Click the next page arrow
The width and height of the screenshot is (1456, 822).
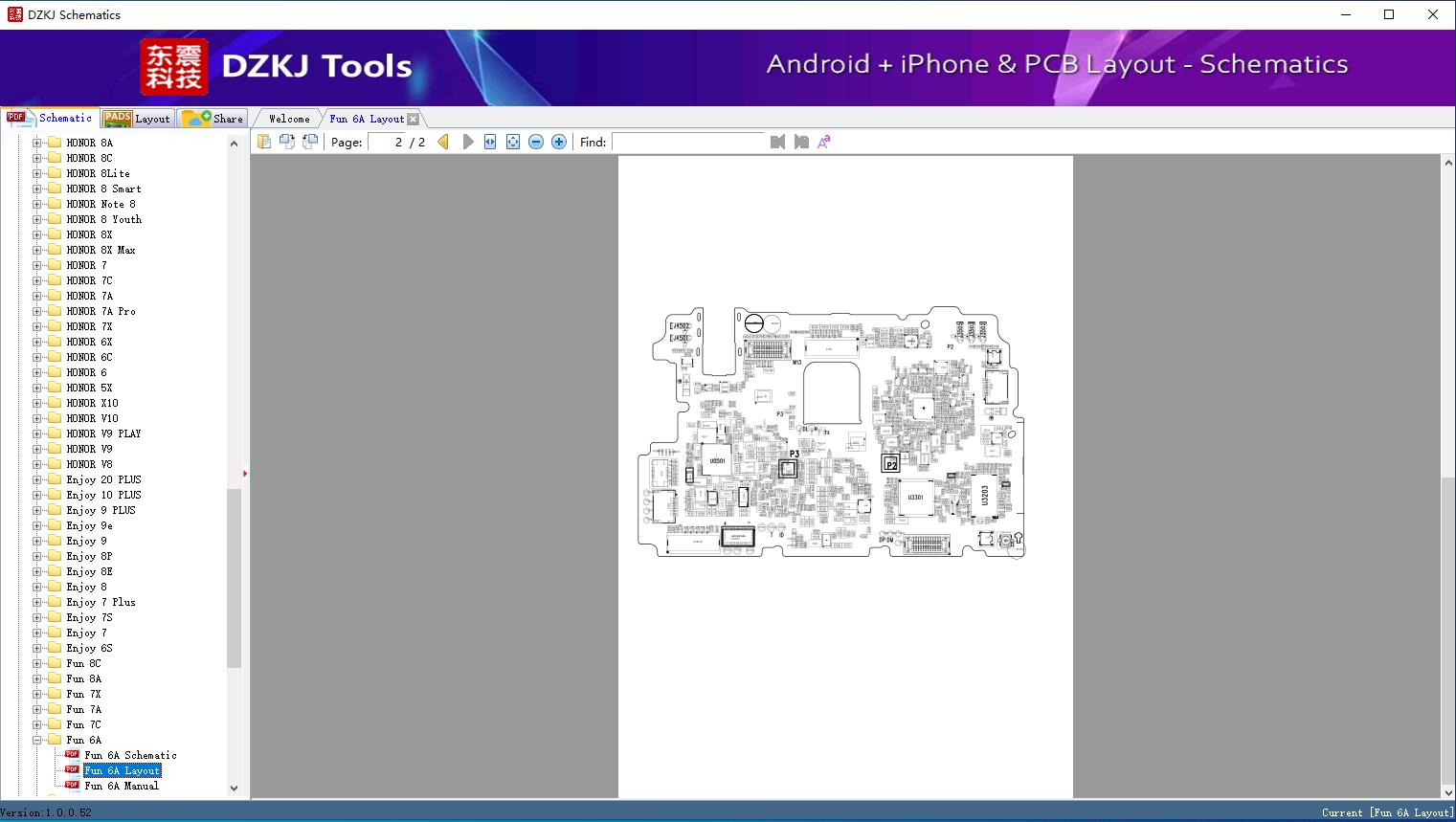tap(467, 142)
